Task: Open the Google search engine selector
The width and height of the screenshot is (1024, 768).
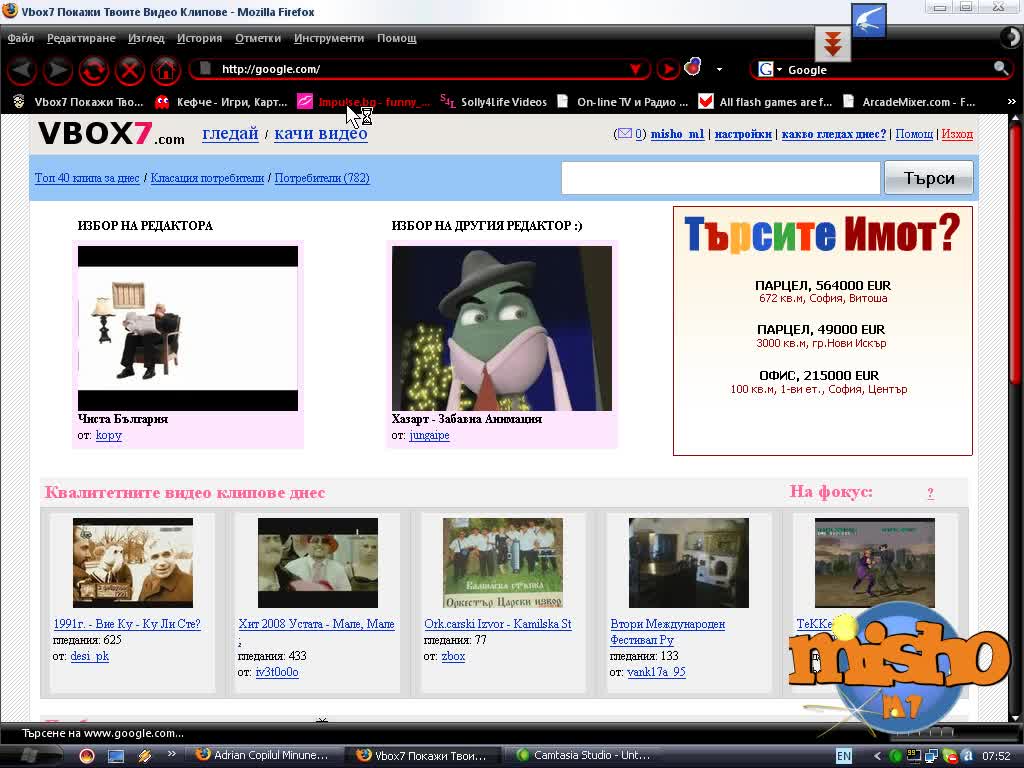Action: point(769,69)
